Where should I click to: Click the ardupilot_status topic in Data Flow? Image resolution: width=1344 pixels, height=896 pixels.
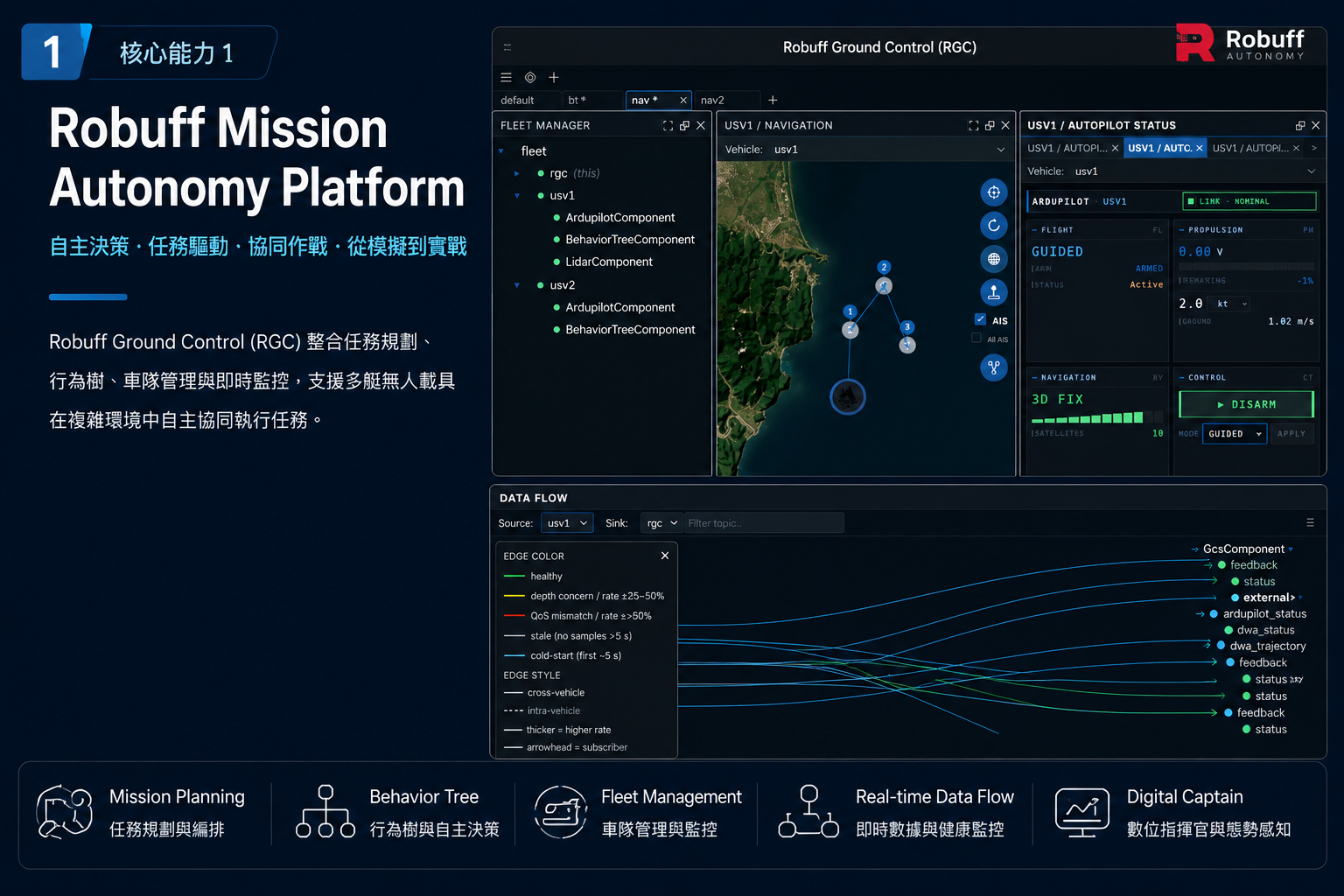[1264, 614]
